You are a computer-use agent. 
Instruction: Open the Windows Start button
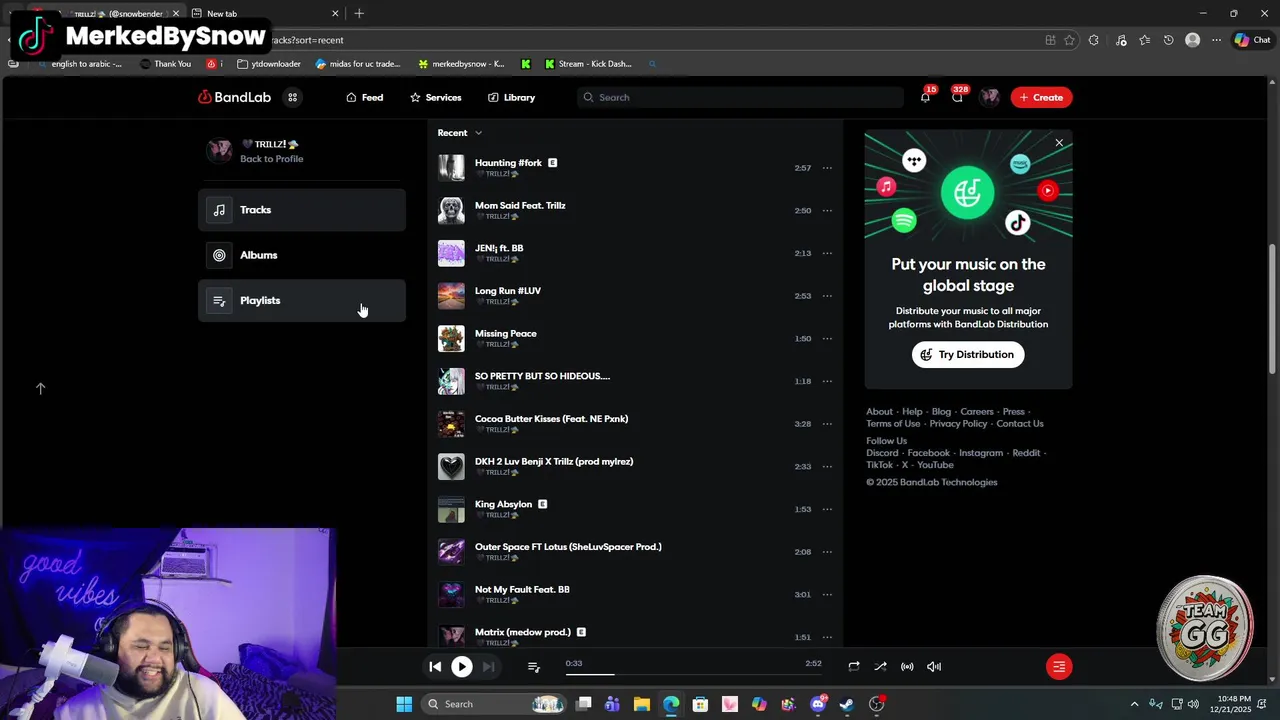point(404,704)
